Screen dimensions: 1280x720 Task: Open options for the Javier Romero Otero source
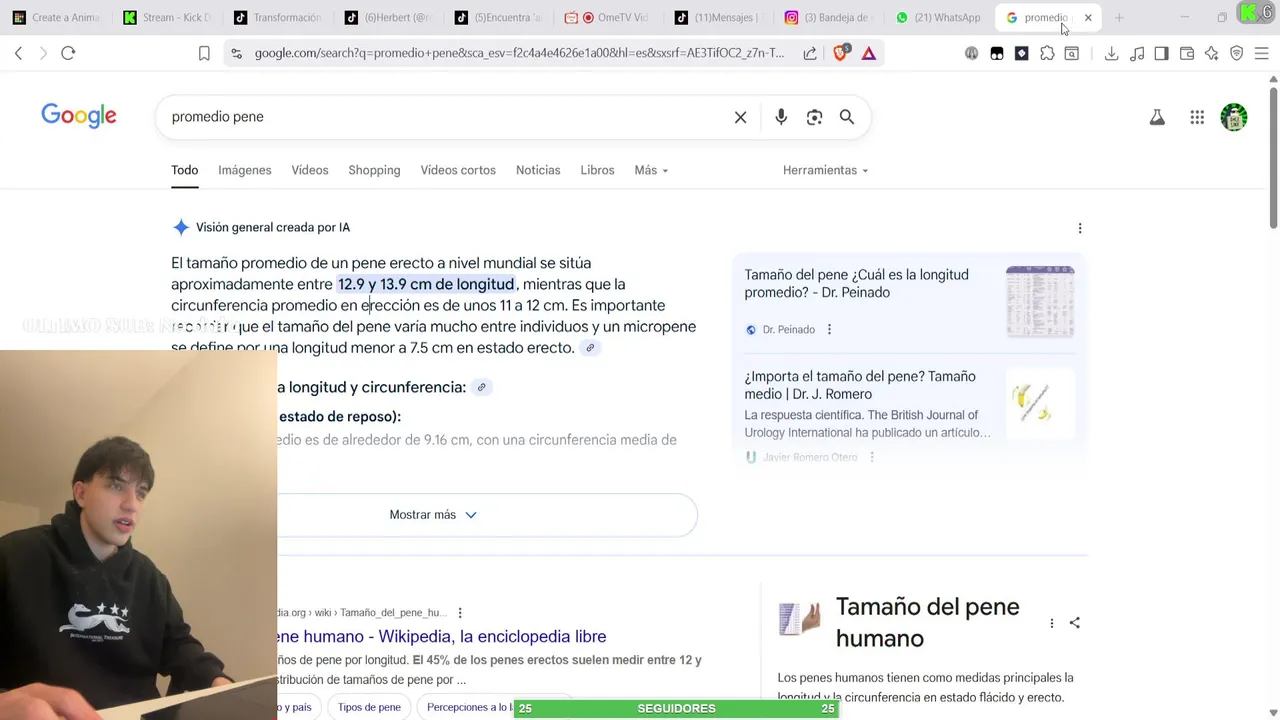click(872, 457)
